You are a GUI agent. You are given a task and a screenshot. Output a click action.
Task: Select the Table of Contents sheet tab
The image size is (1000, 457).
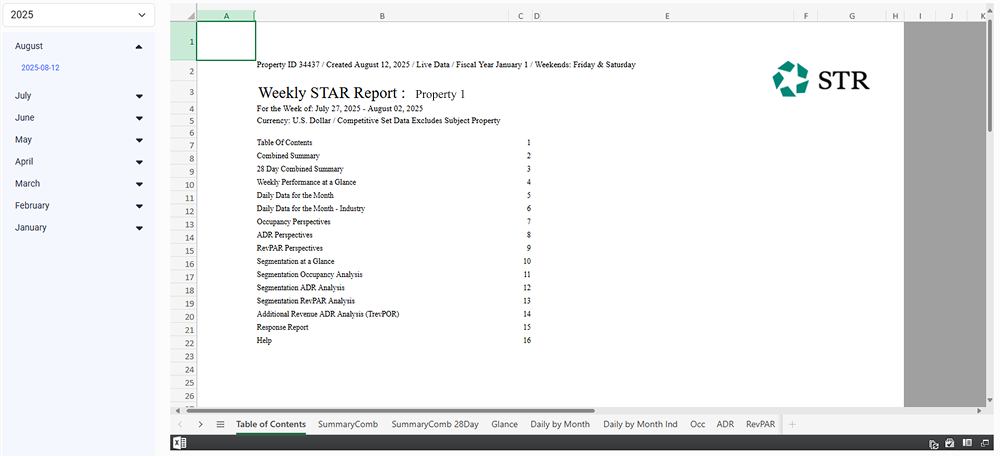[271, 424]
